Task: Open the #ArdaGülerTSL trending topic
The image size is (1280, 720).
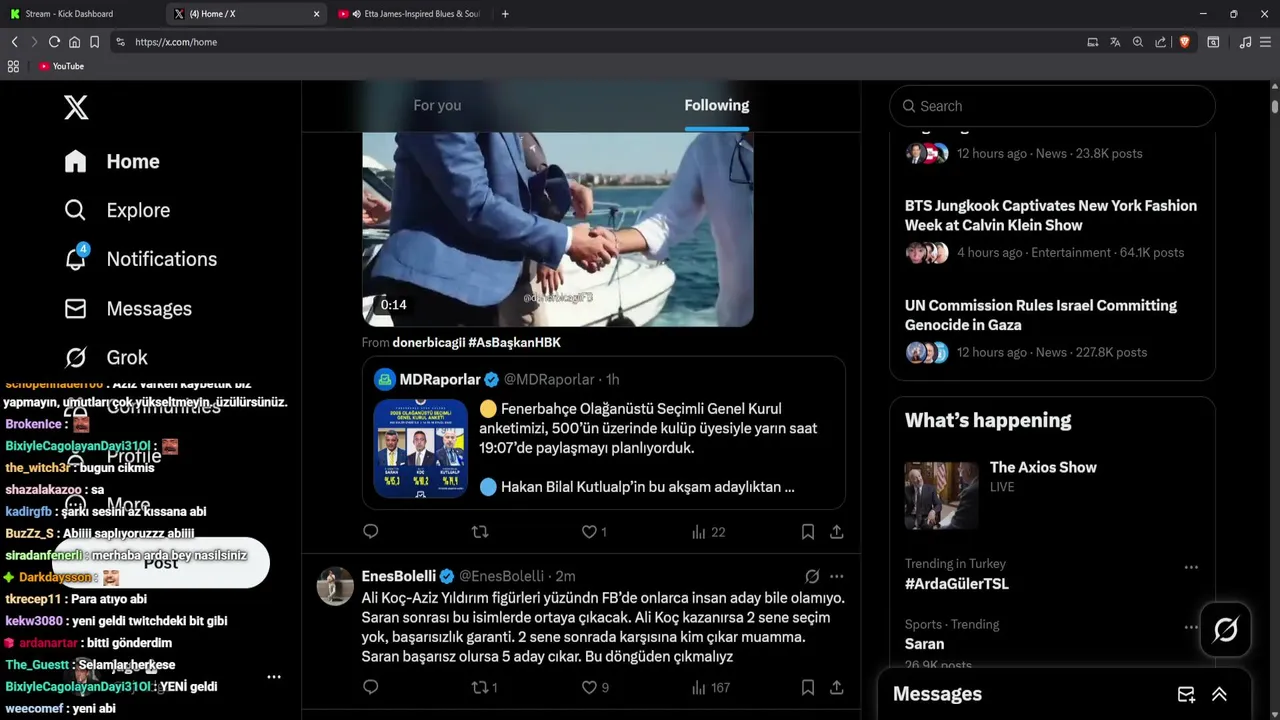Action: click(957, 584)
